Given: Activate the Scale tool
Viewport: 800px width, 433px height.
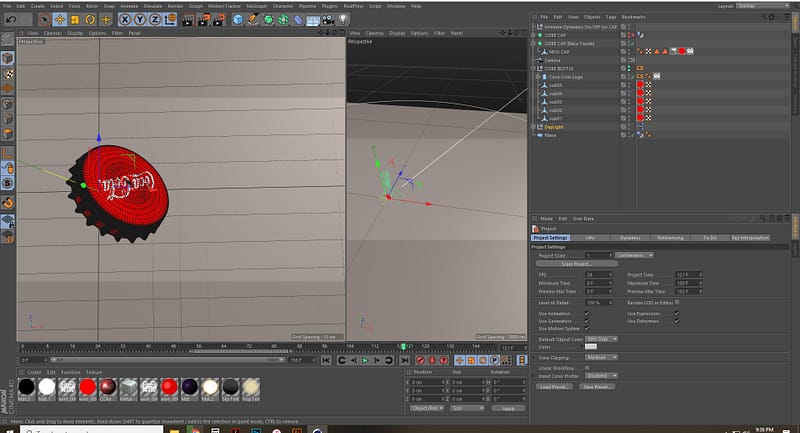Looking at the screenshot, I should click(x=75, y=20).
